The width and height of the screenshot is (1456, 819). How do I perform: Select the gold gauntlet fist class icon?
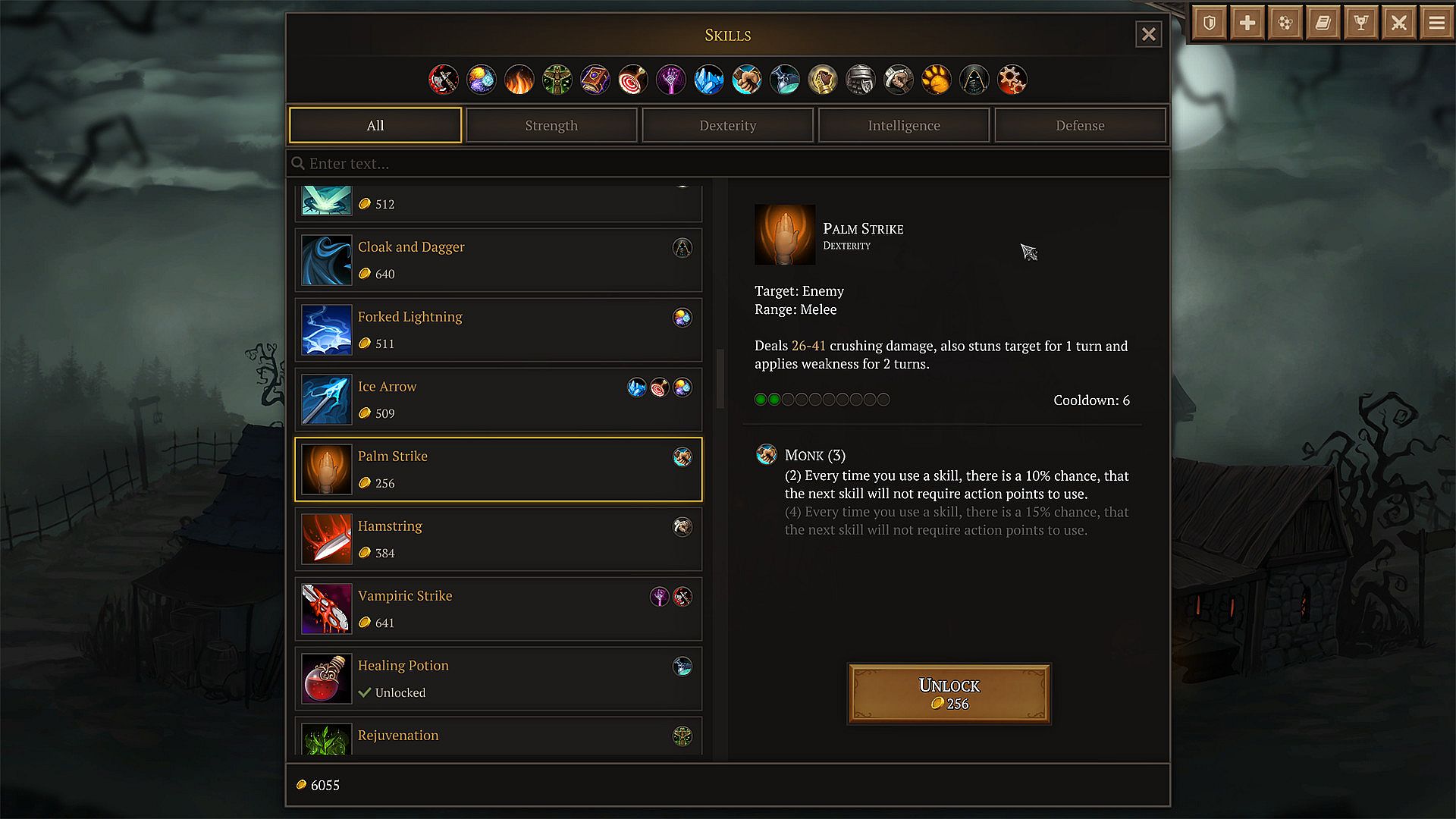point(822,80)
